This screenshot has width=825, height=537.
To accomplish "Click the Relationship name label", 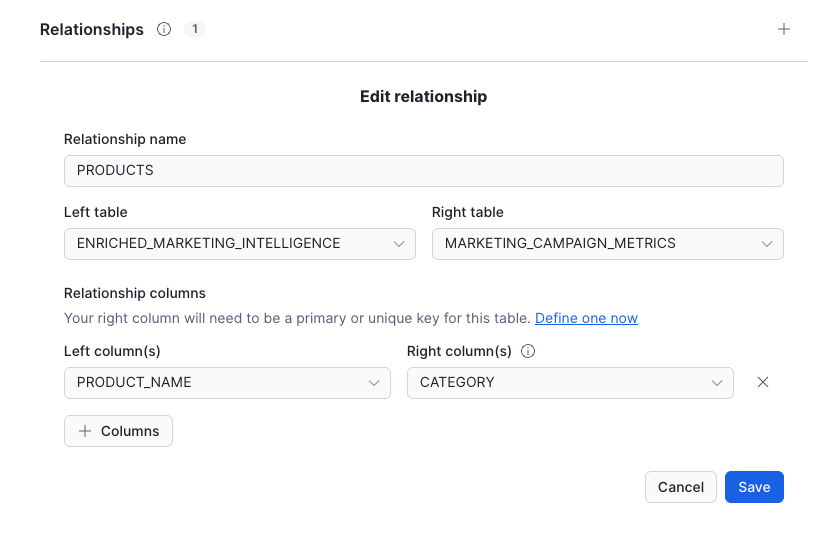I will (x=125, y=139).
